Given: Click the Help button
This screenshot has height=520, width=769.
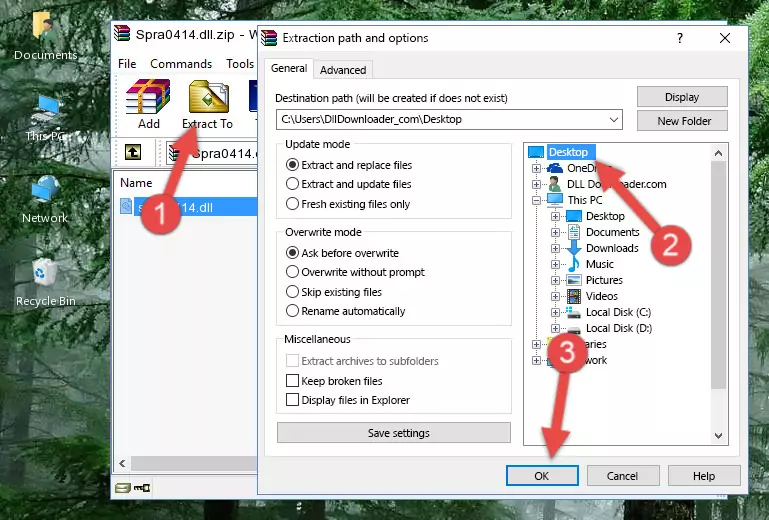Looking at the screenshot, I should pos(704,476).
